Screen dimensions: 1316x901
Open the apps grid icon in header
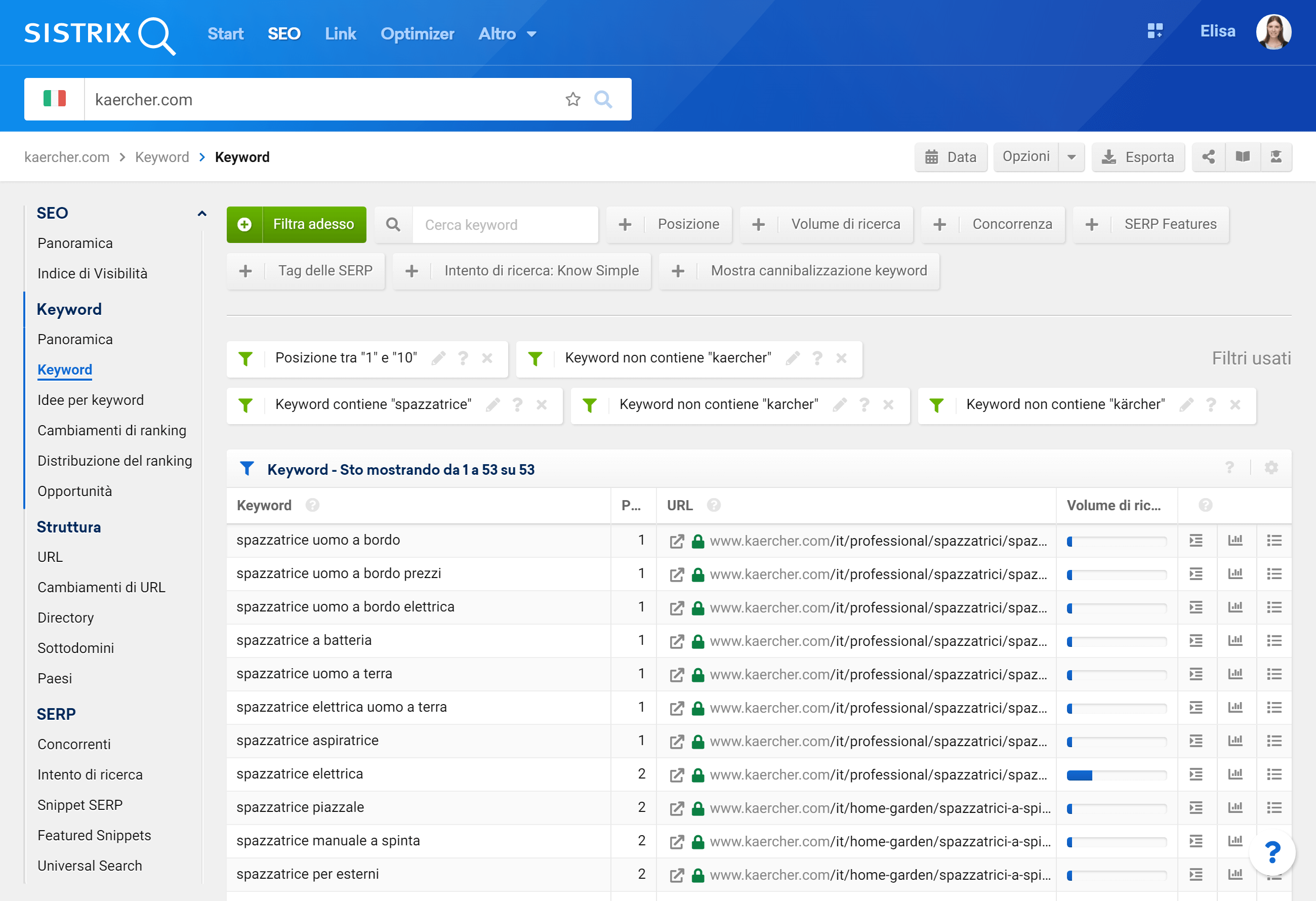click(x=1155, y=31)
